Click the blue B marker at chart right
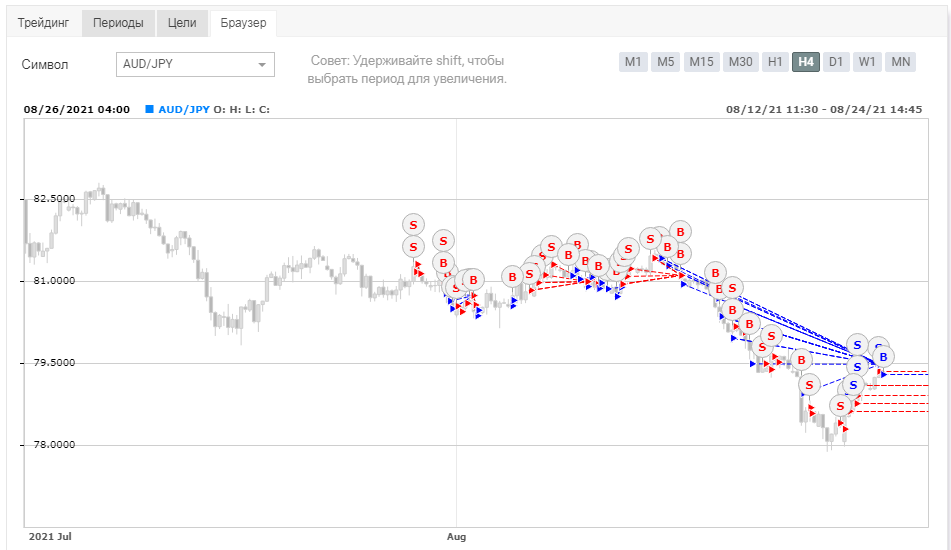 coord(883,357)
